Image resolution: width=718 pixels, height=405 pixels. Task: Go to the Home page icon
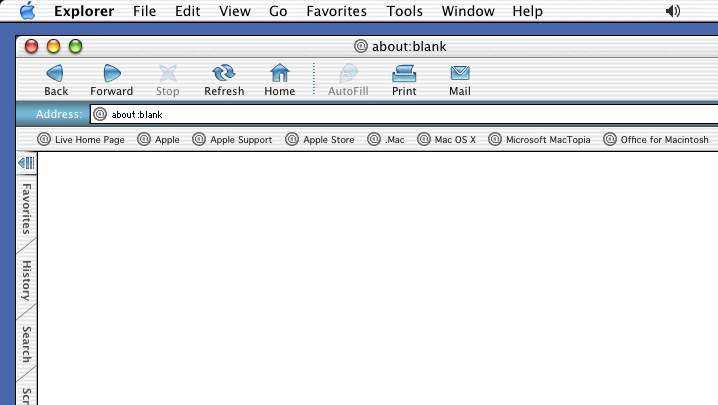[279, 73]
